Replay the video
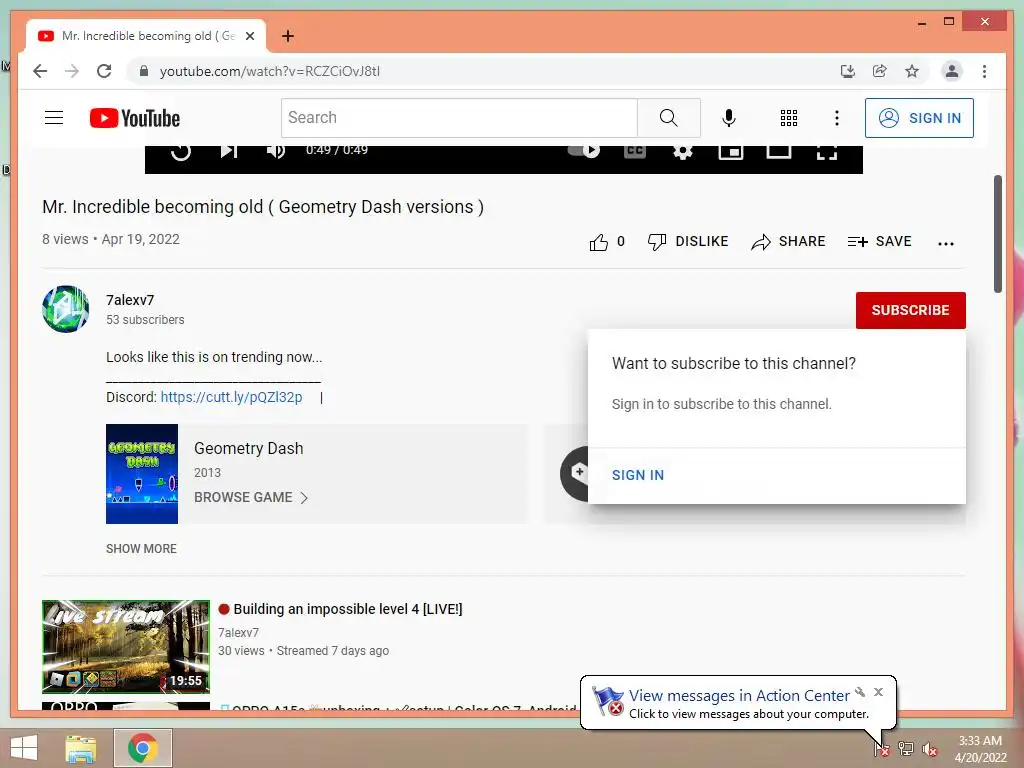 click(181, 151)
